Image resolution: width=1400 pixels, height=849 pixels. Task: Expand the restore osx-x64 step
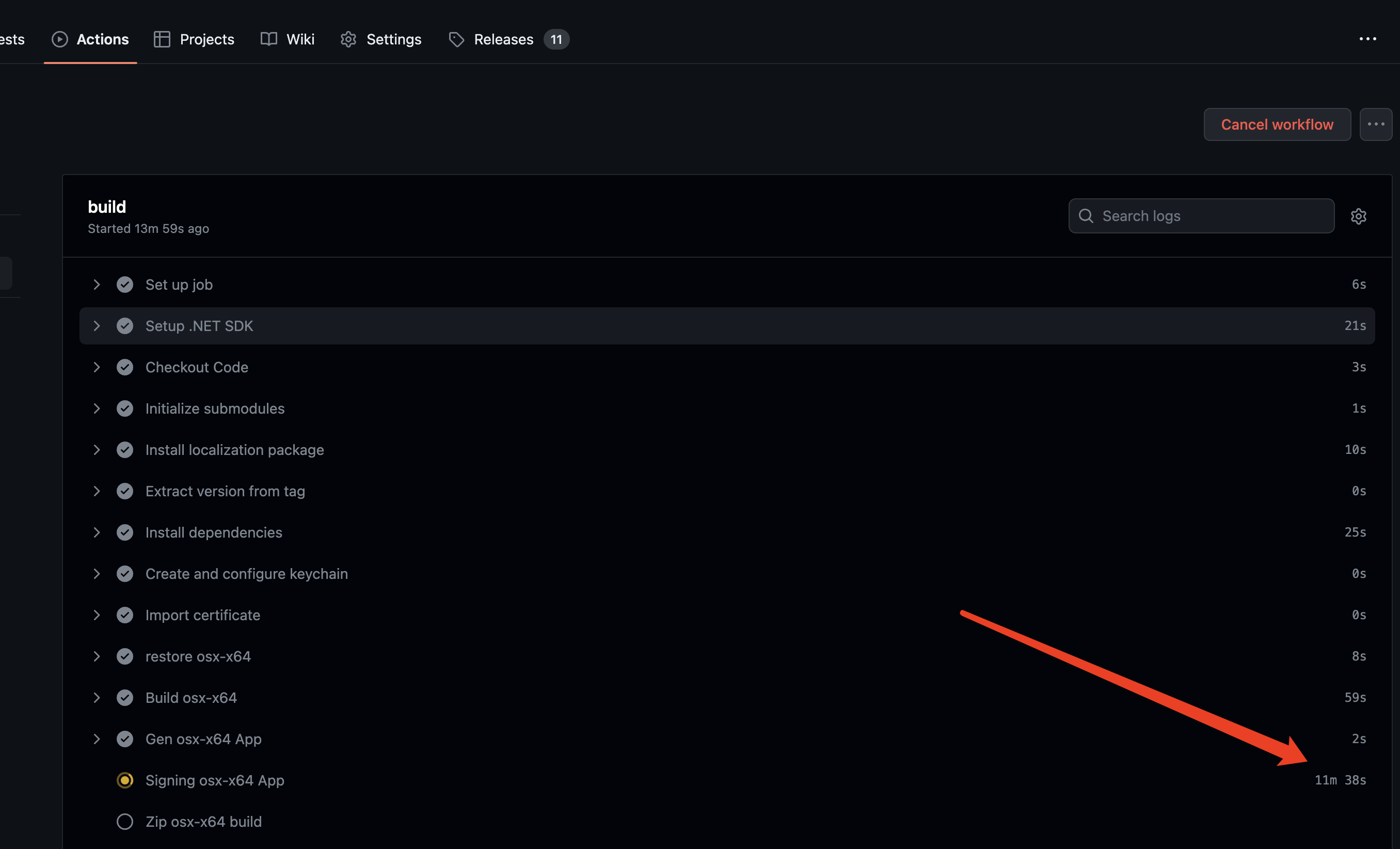click(x=97, y=656)
